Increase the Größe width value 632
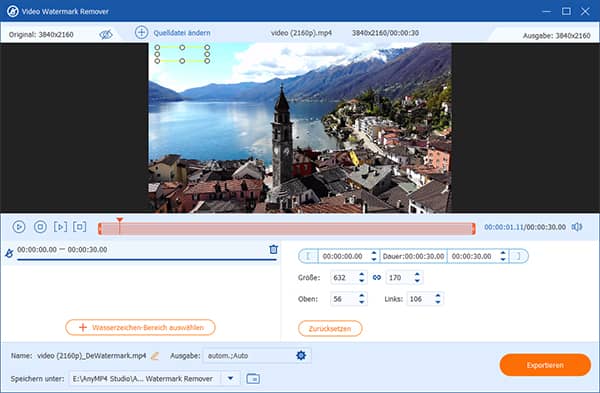 click(362, 274)
